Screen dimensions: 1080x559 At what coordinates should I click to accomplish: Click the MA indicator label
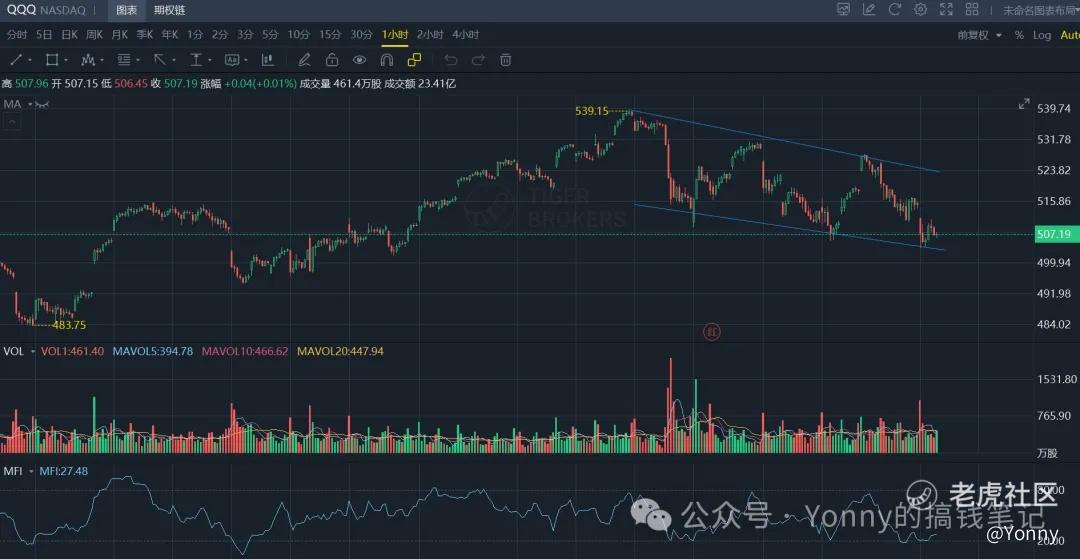12,105
